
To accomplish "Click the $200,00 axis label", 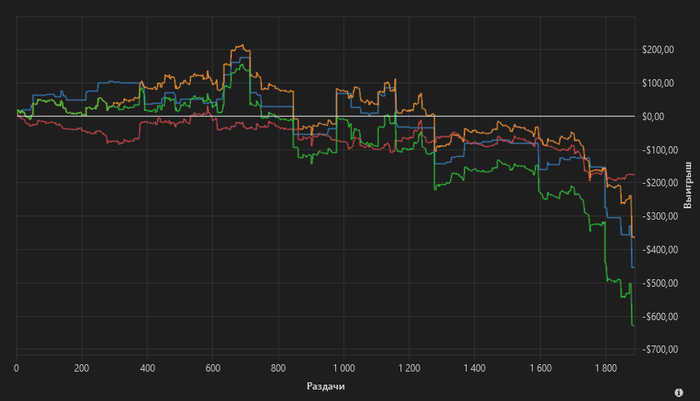I will (x=658, y=50).
